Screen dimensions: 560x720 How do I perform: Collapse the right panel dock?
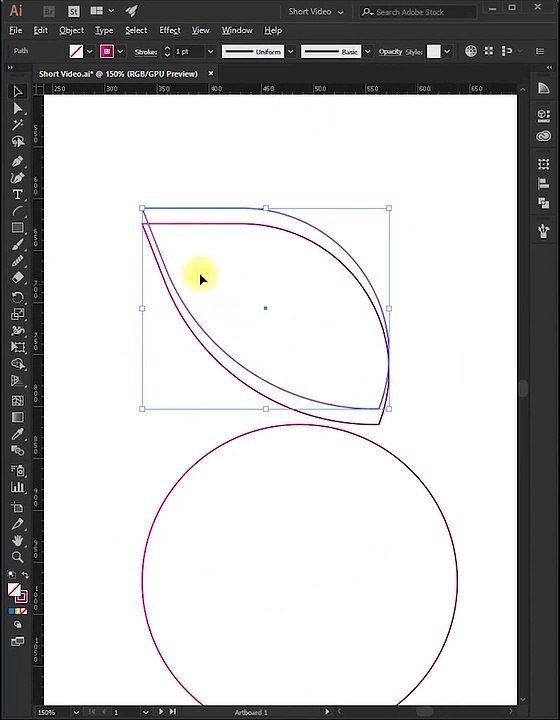click(x=549, y=68)
